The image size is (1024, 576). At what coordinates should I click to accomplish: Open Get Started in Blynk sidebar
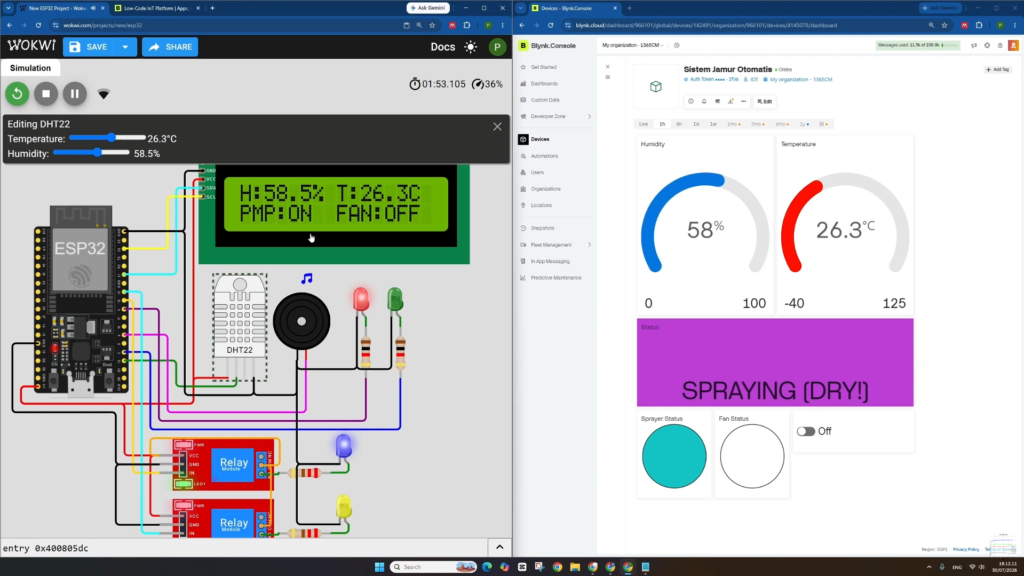click(543, 67)
